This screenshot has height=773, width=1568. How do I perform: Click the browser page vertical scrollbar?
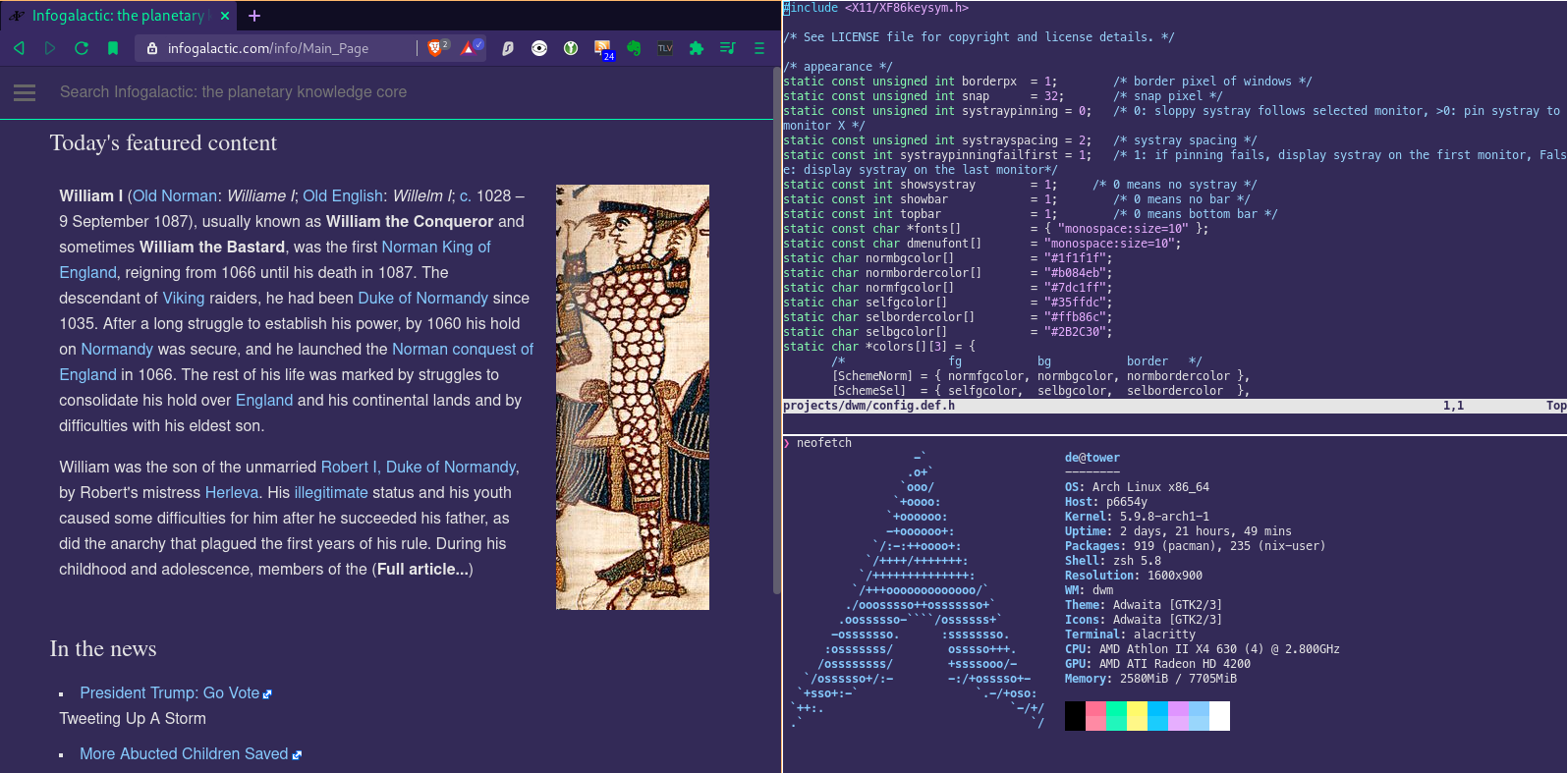(x=777, y=329)
